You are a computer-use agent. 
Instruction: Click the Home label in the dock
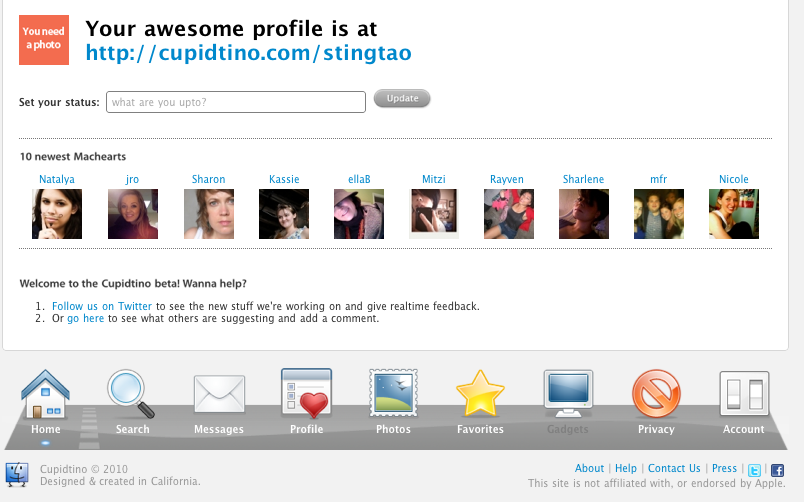[x=46, y=429]
